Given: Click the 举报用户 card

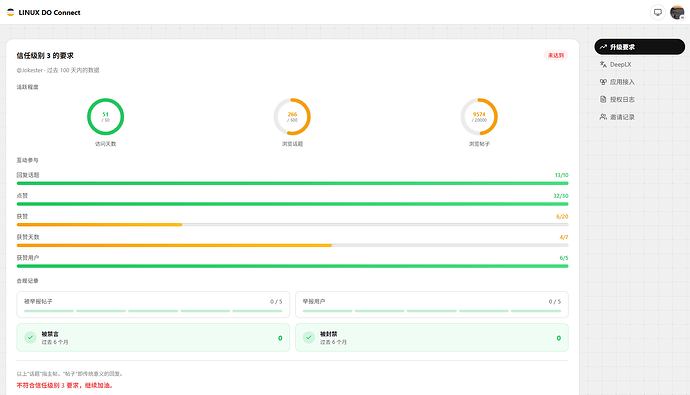Looking at the screenshot, I should (x=432, y=304).
